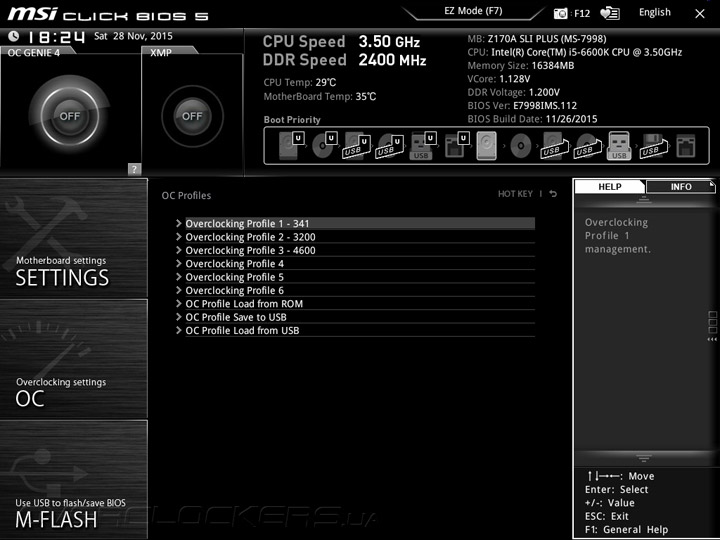
Task: Select the OC GENIE 4 tab label
Action: click(34, 52)
